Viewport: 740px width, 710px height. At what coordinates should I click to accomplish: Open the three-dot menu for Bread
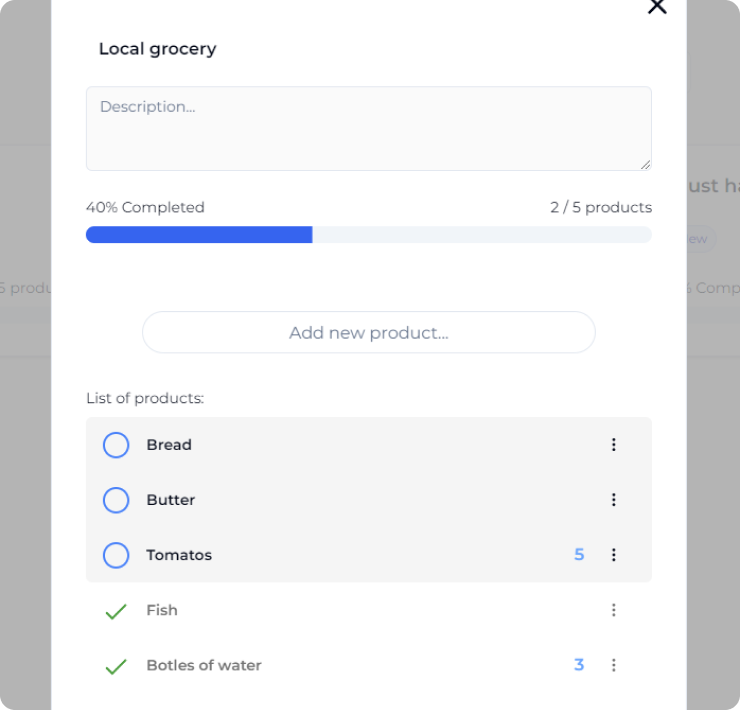coord(614,445)
